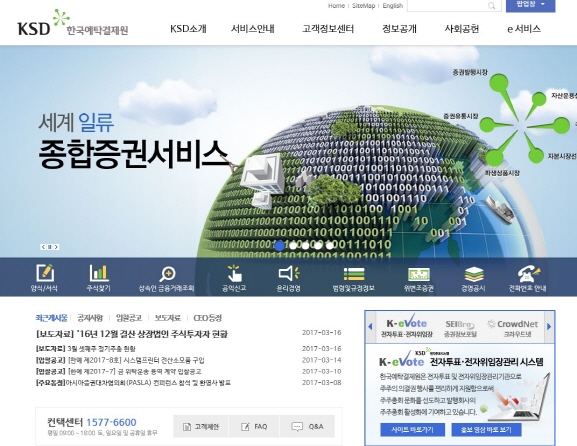Show previous service in K-eVote panel
The width and height of the screenshot is (577, 446).
[370, 326]
